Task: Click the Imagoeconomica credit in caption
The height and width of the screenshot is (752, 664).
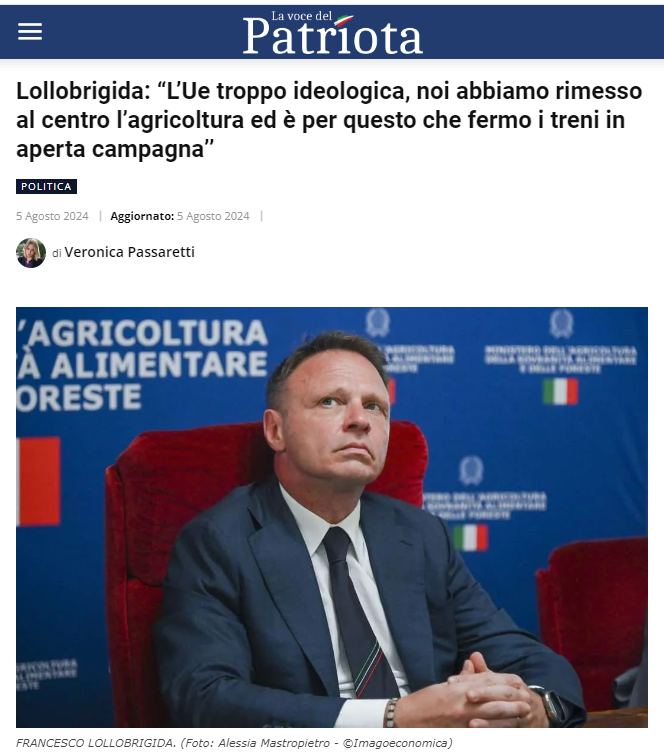Action: coord(397,743)
